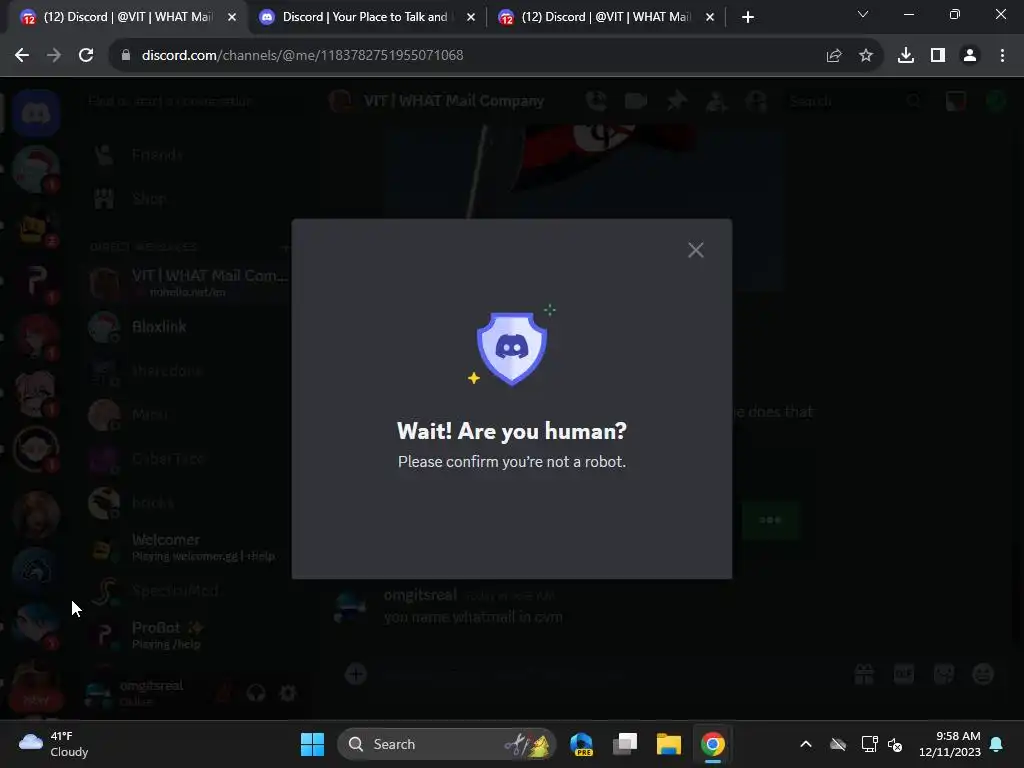This screenshot has width=1024, height=768.
Task: Show user profile icon in header
Action: point(756,101)
